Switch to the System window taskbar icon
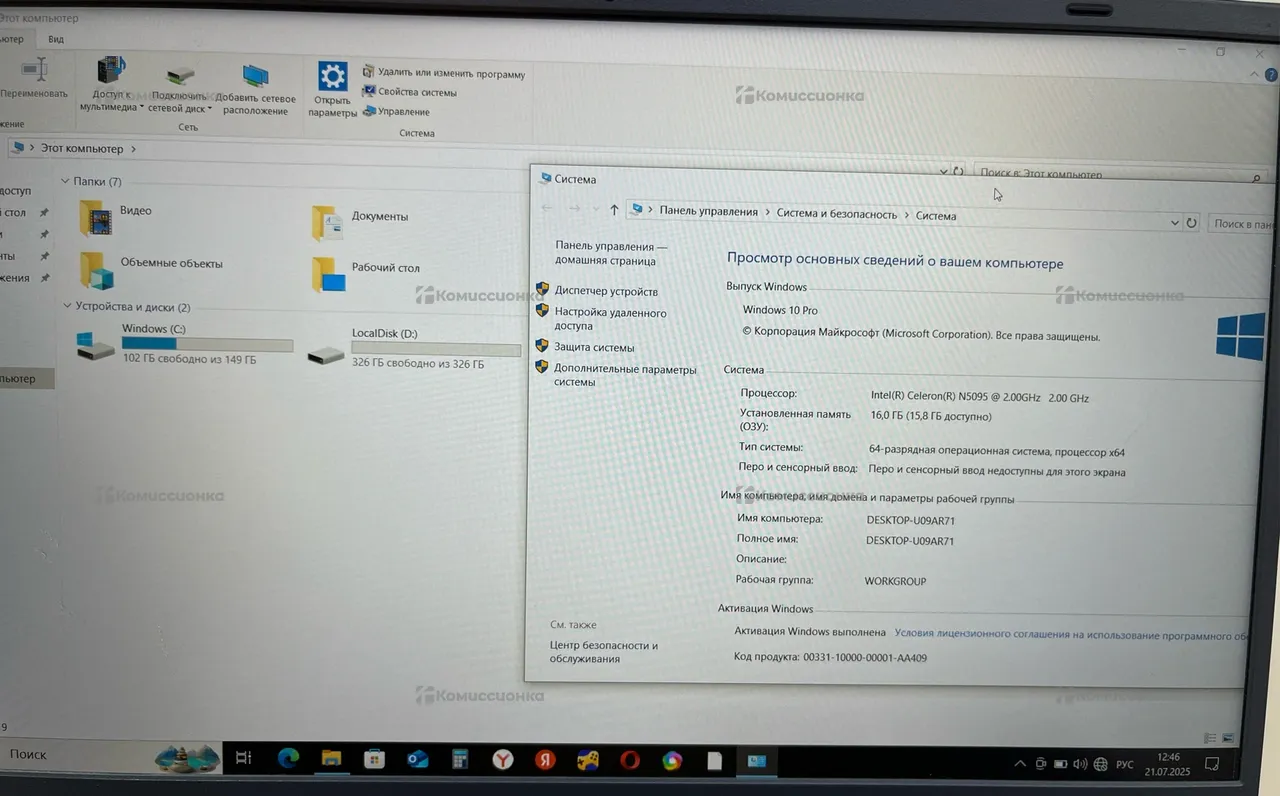 [757, 762]
